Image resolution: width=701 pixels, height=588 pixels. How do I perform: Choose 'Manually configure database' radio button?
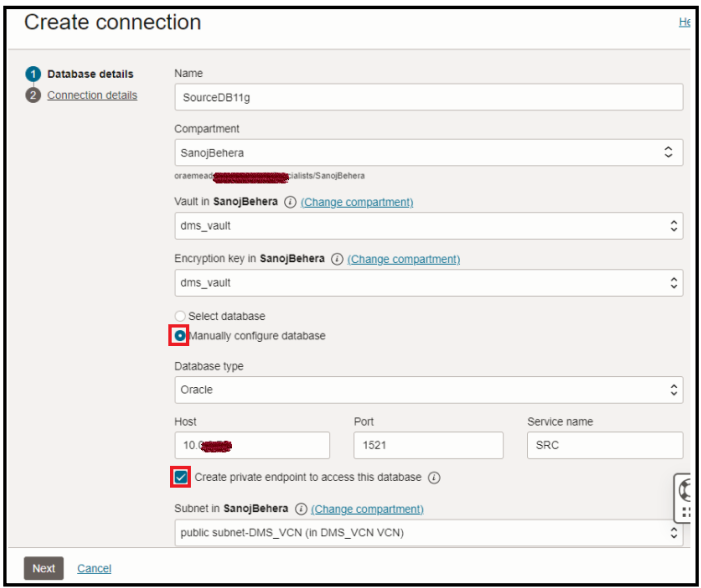(x=180, y=336)
